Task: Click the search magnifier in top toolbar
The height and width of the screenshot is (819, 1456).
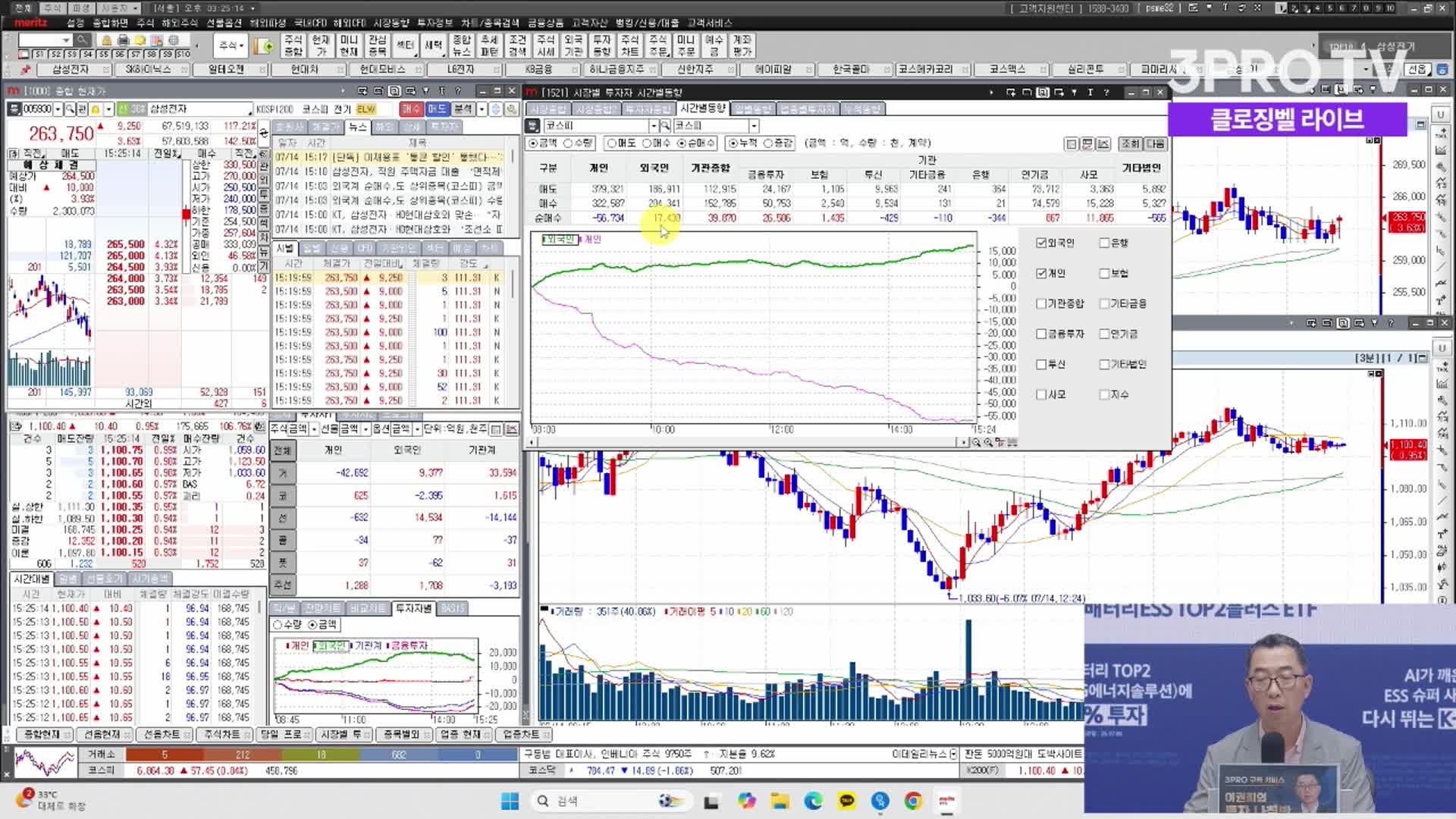Action: tap(82, 40)
